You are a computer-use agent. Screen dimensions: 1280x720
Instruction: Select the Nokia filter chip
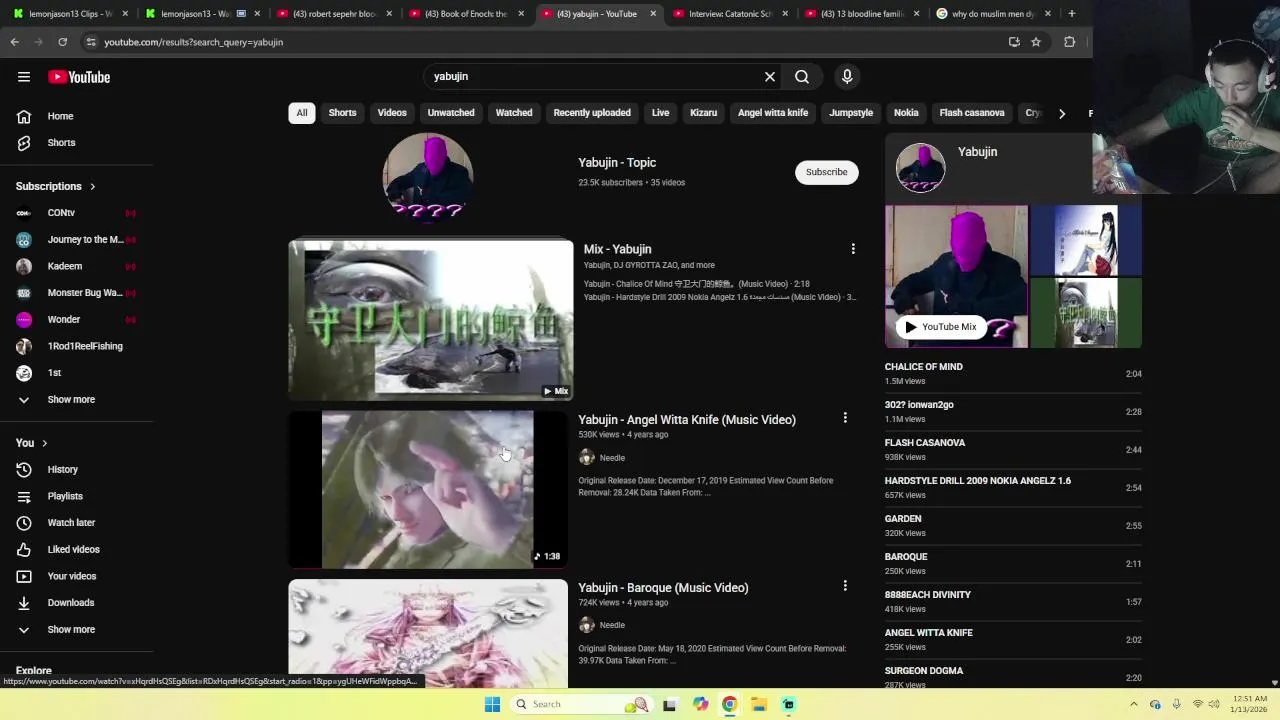pos(906,113)
